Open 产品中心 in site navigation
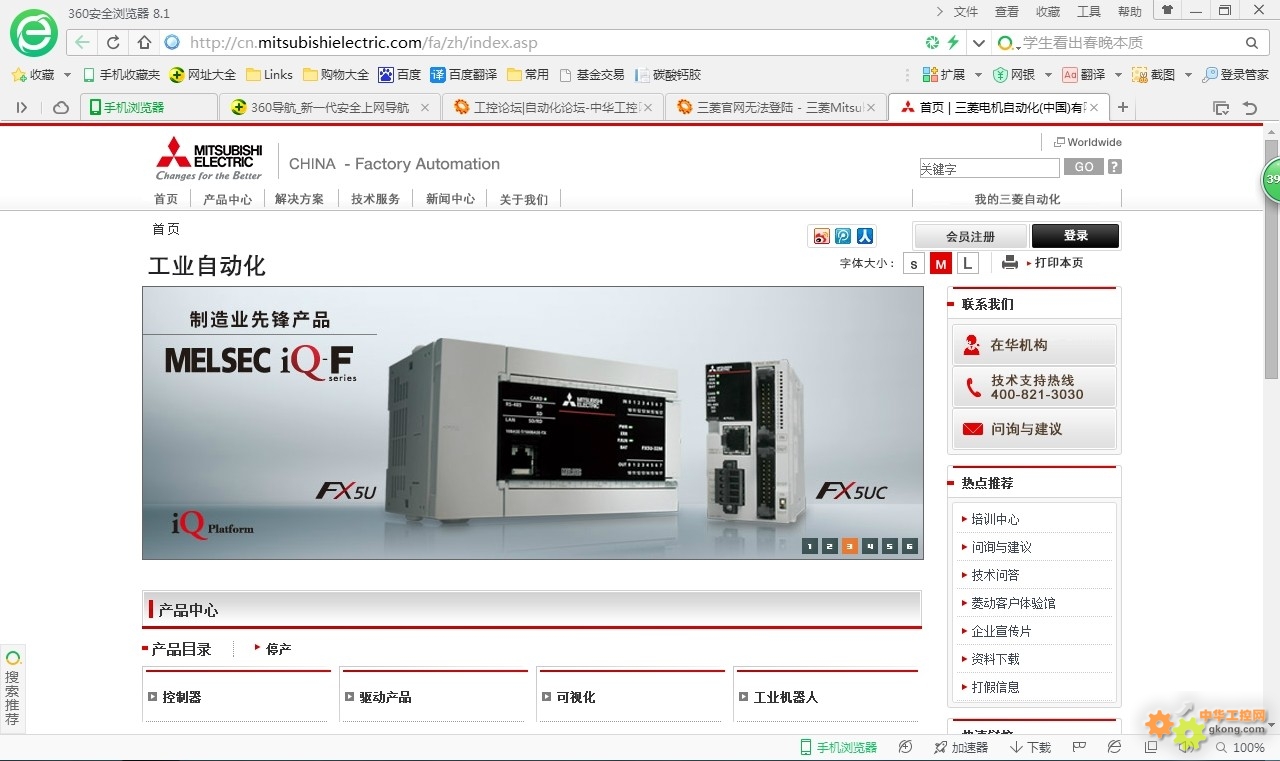 (x=228, y=199)
